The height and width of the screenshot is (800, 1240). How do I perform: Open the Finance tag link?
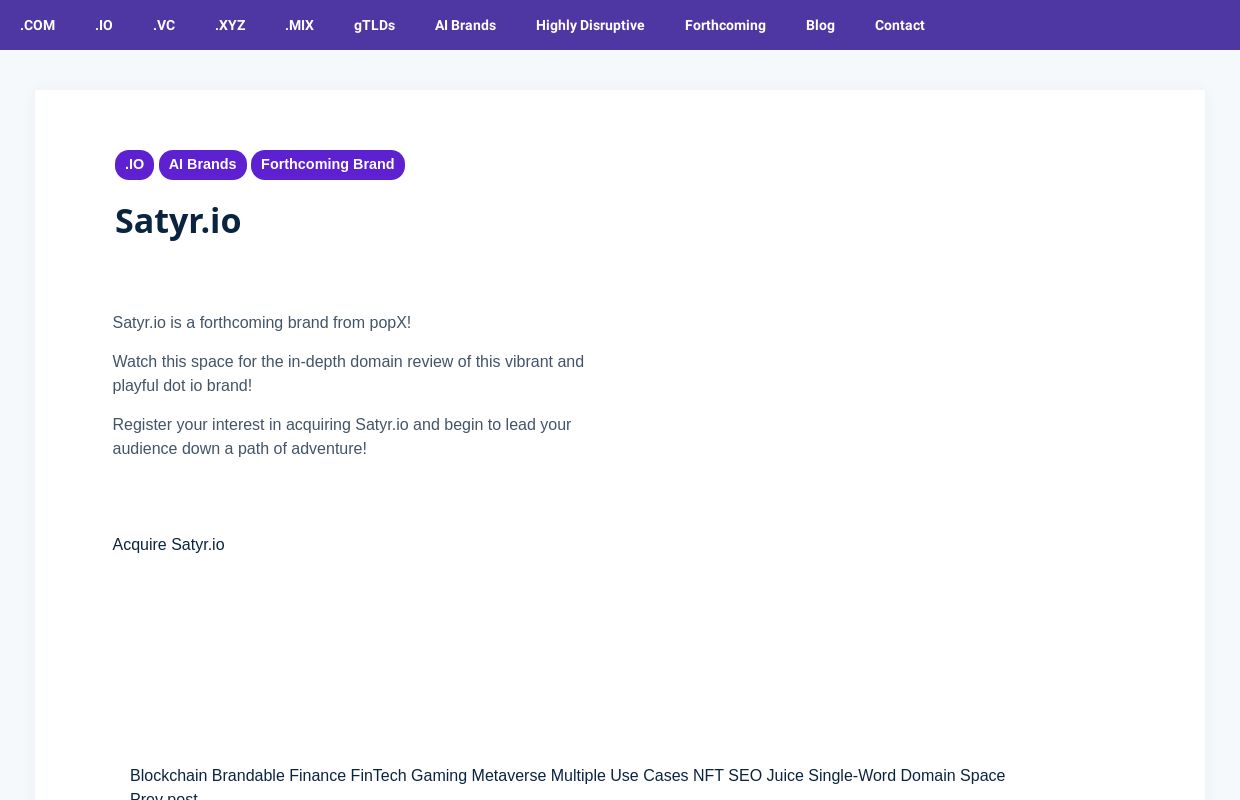coord(317,776)
